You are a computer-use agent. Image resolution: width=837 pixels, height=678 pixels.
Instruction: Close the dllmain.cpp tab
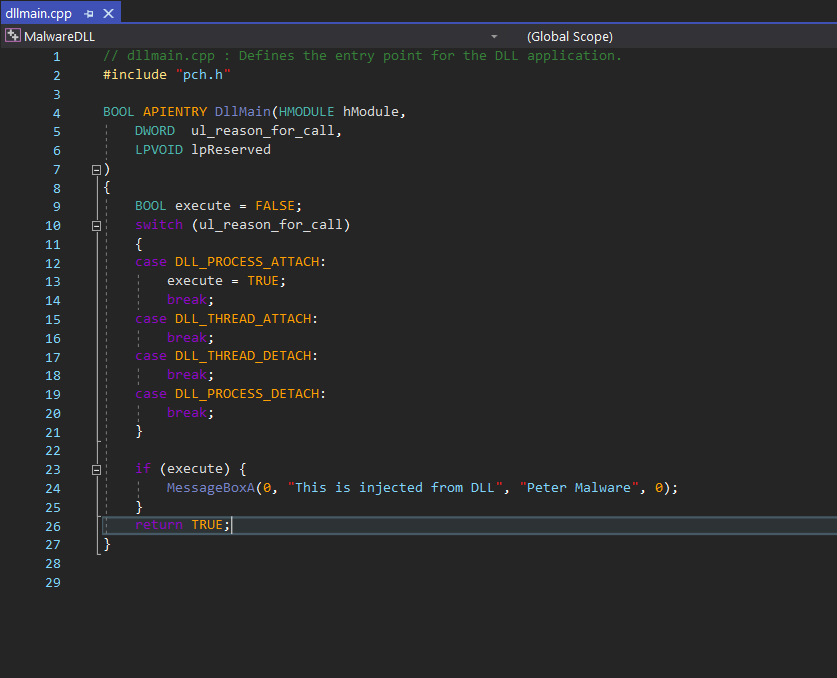tap(108, 13)
